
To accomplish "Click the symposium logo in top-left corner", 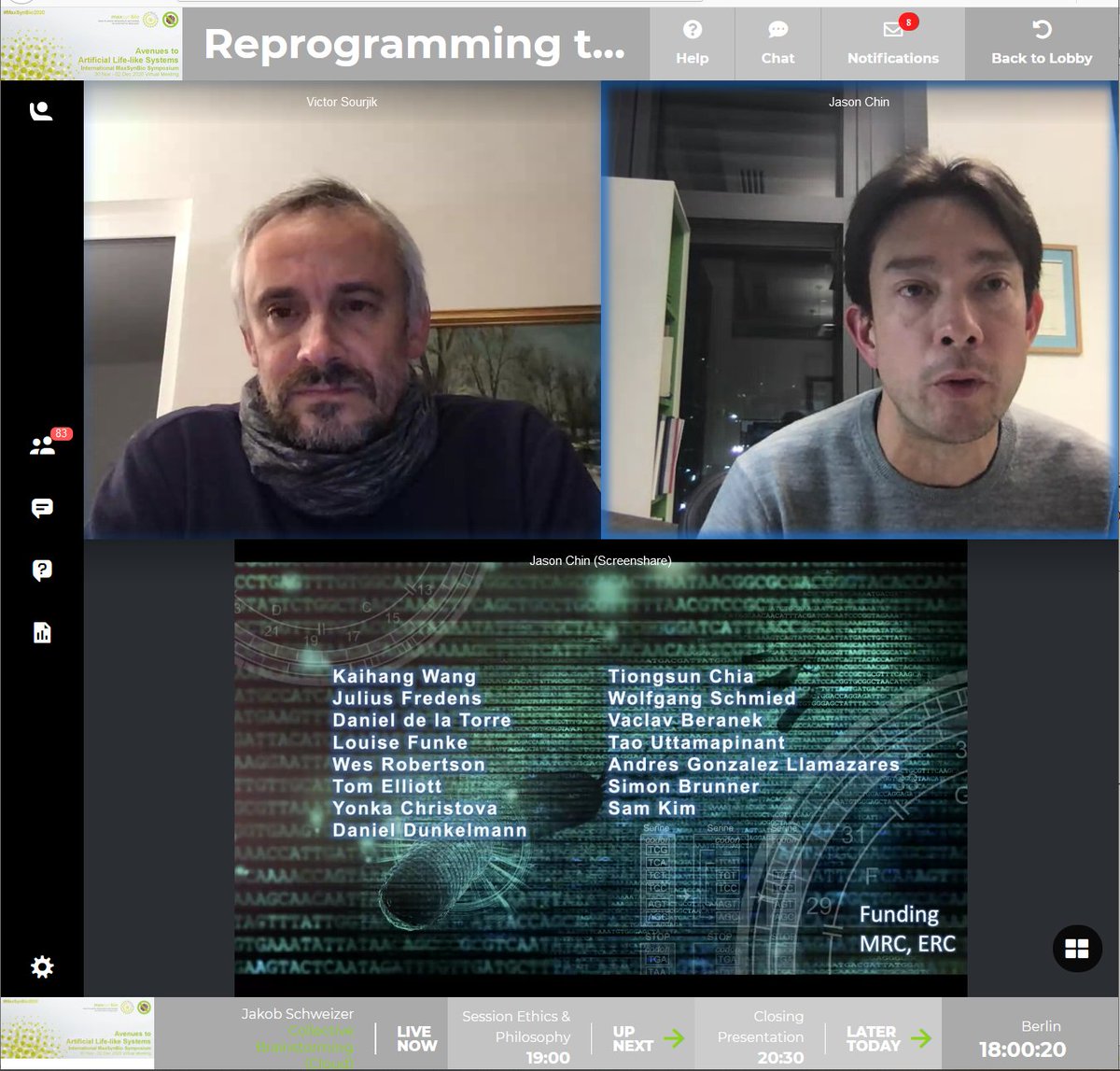I will pos(91,44).
